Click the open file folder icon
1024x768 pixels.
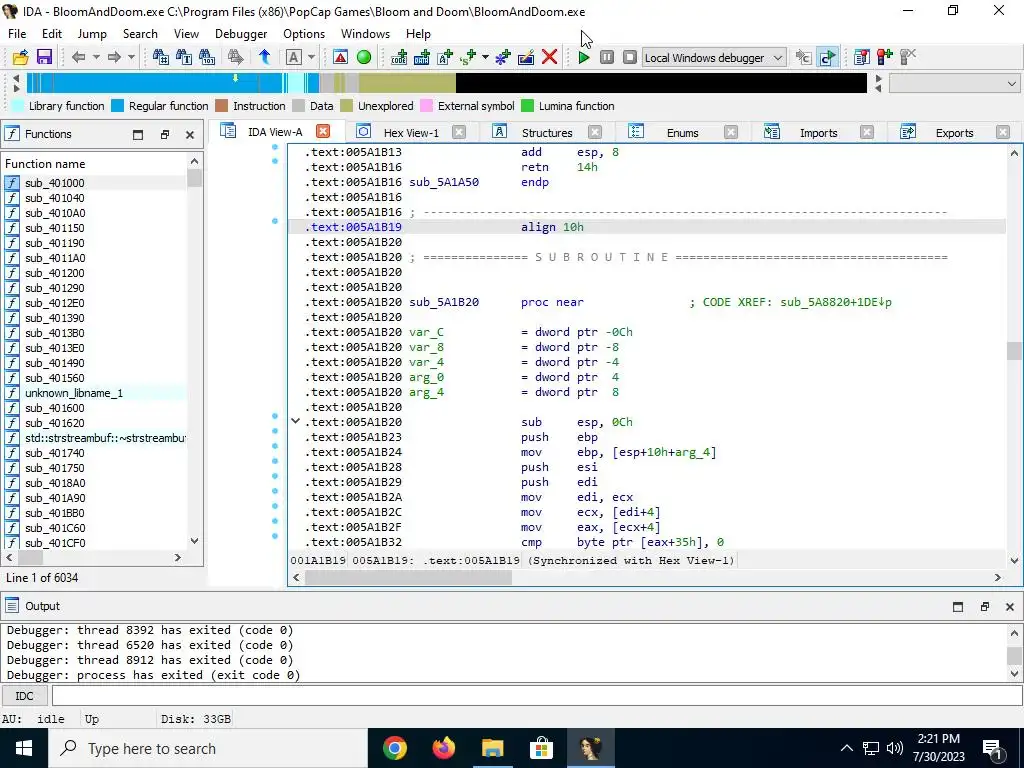click(x=20, y=57)
